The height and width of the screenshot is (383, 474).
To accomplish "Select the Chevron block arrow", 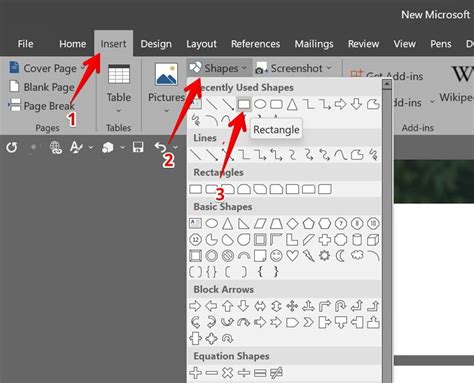I will tap(309, 322).
